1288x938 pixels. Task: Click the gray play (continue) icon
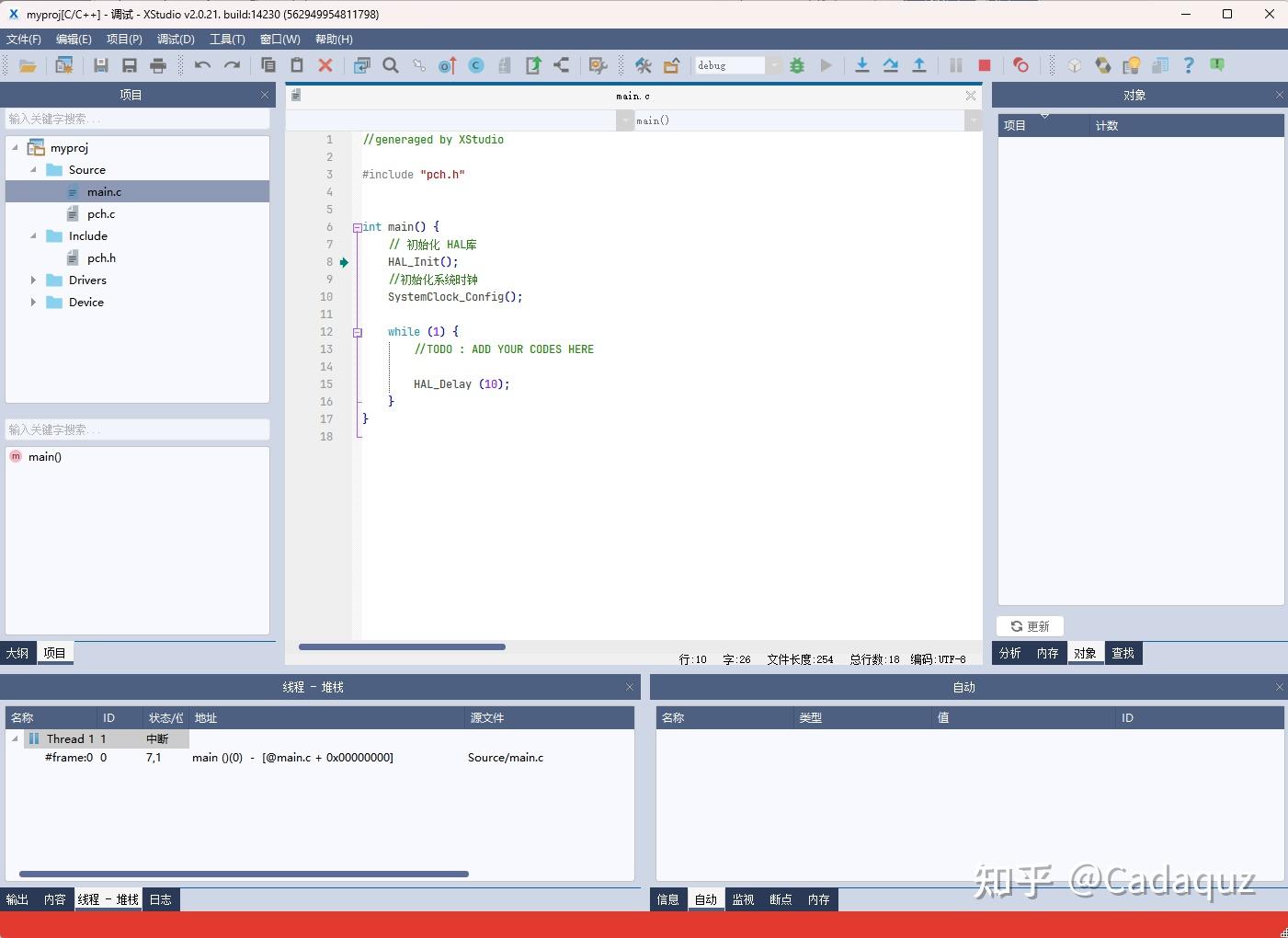(826, 65)
